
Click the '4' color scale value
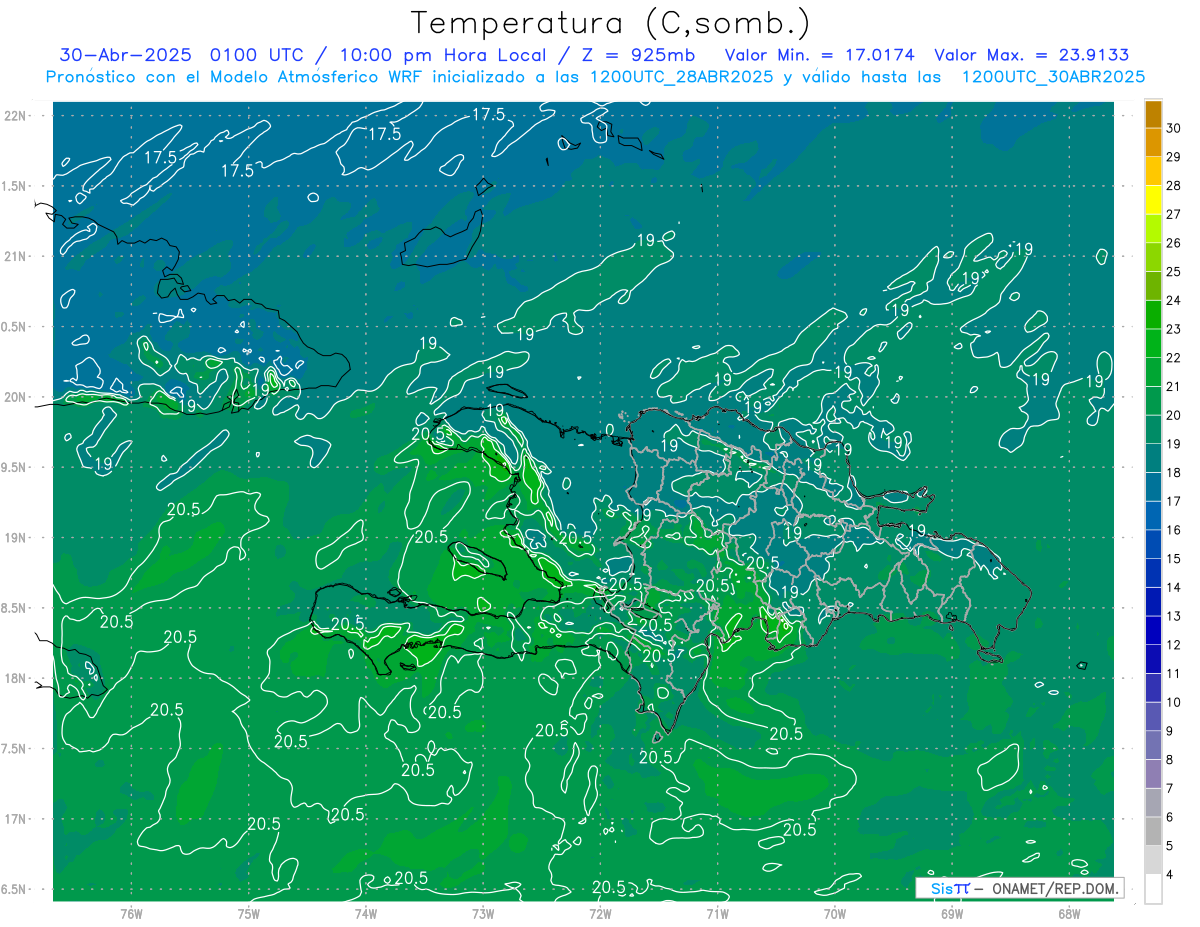tap(1171, 874)
